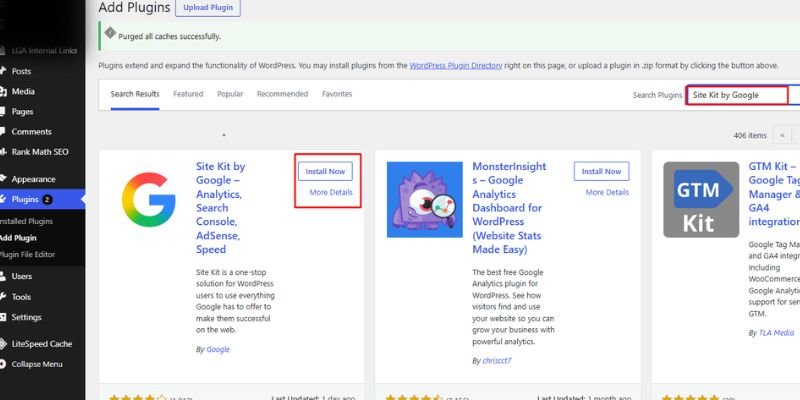The height and width of the screenshot is (400, 800).
Task: Open Rank Math SEO menu
Action: (x=42, y=152)
